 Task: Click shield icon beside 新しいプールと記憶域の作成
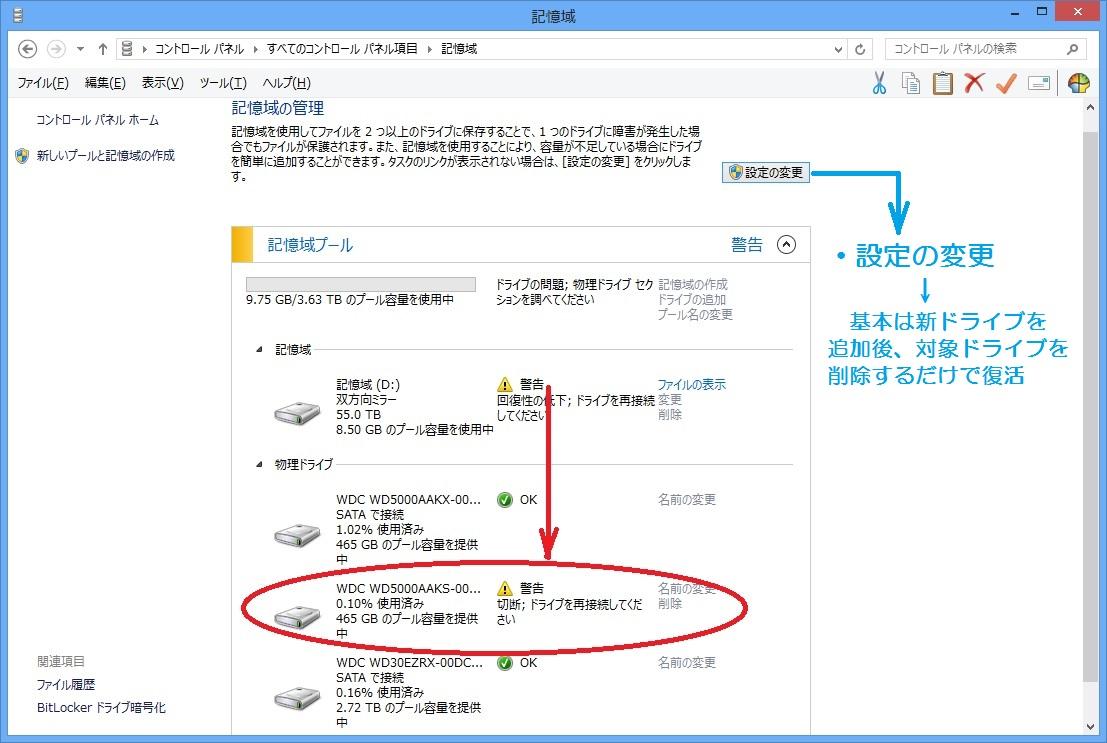point(22,155)
